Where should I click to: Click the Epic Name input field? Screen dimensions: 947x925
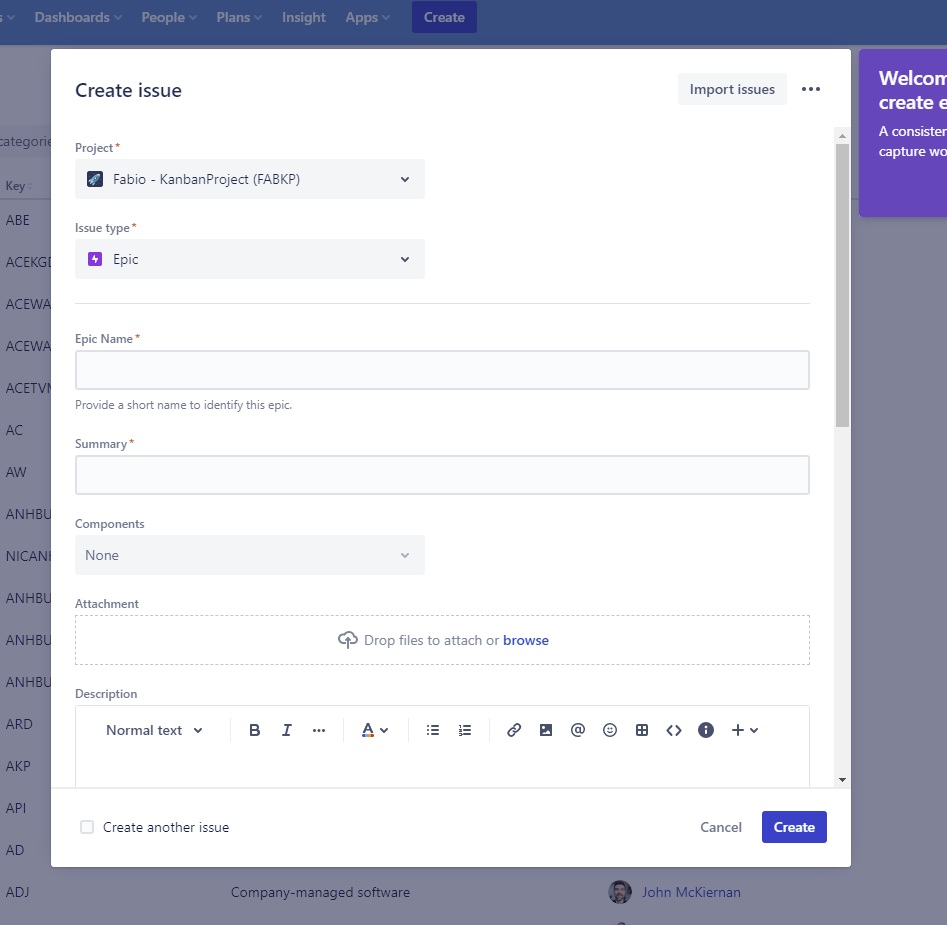[442, 370]
